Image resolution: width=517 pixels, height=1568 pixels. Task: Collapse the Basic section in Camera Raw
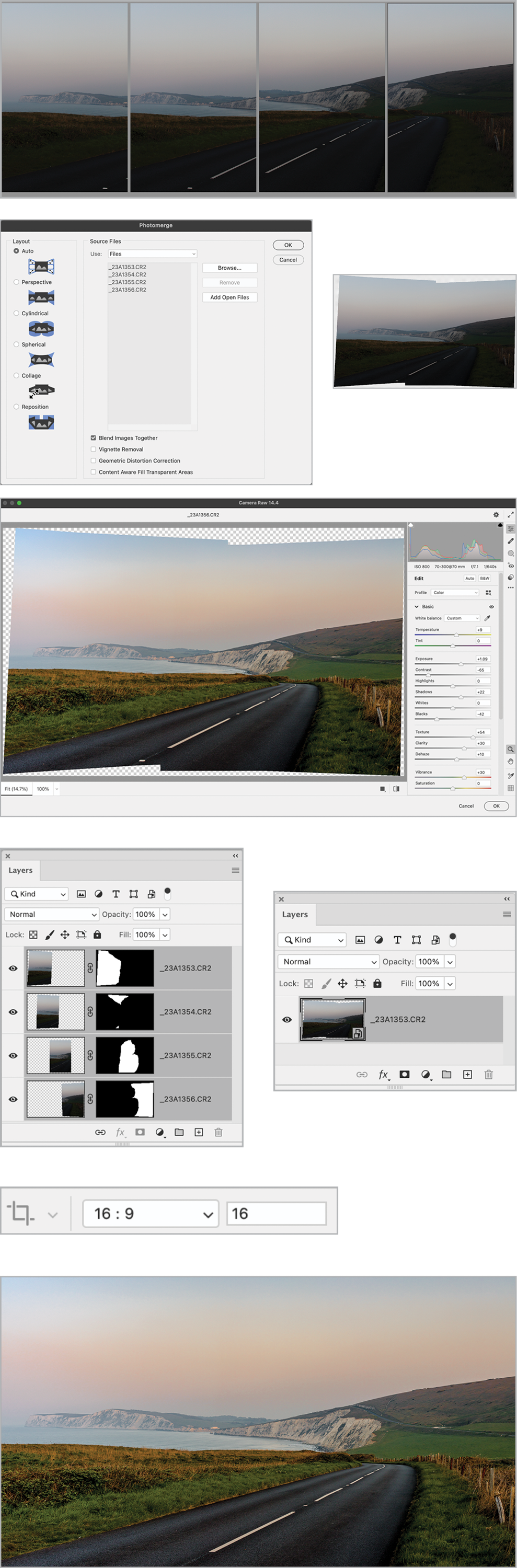pyautogui.click(x=417, y=606)
